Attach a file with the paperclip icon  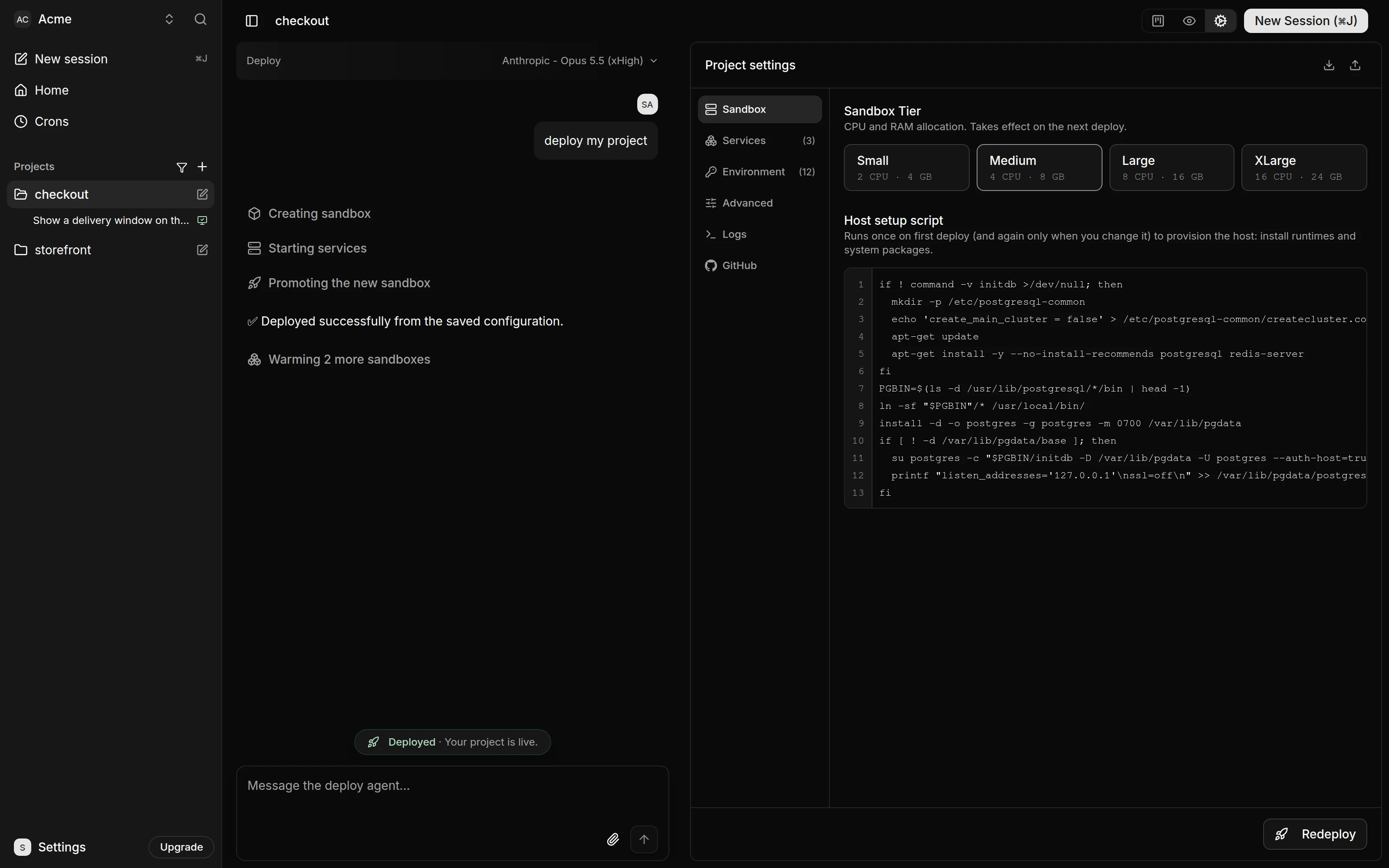pos(613,839)
